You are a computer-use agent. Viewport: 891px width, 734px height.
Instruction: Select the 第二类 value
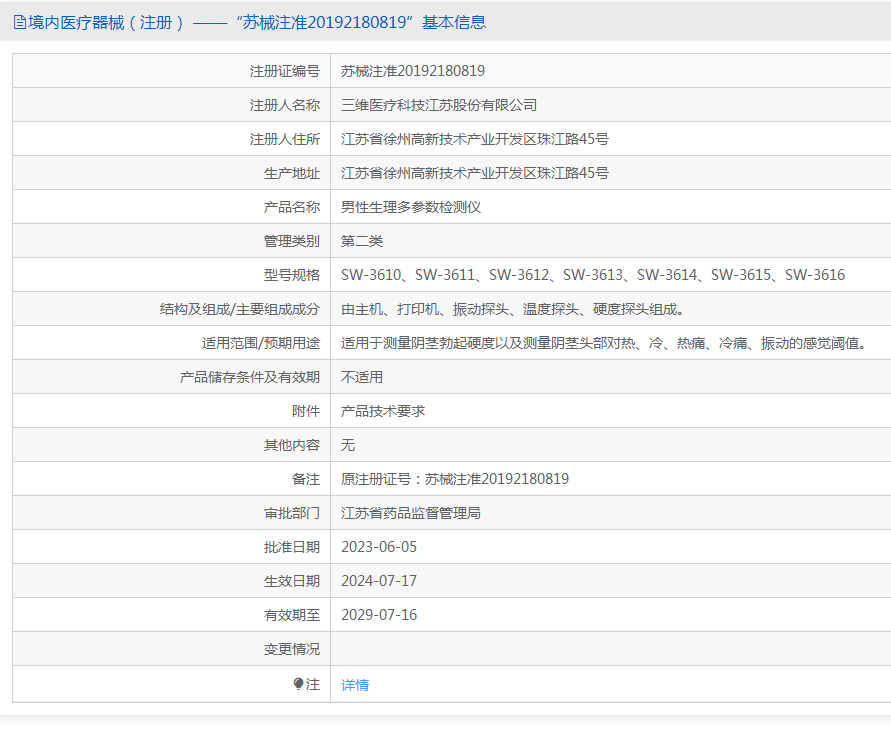click(x=362, y=241)
